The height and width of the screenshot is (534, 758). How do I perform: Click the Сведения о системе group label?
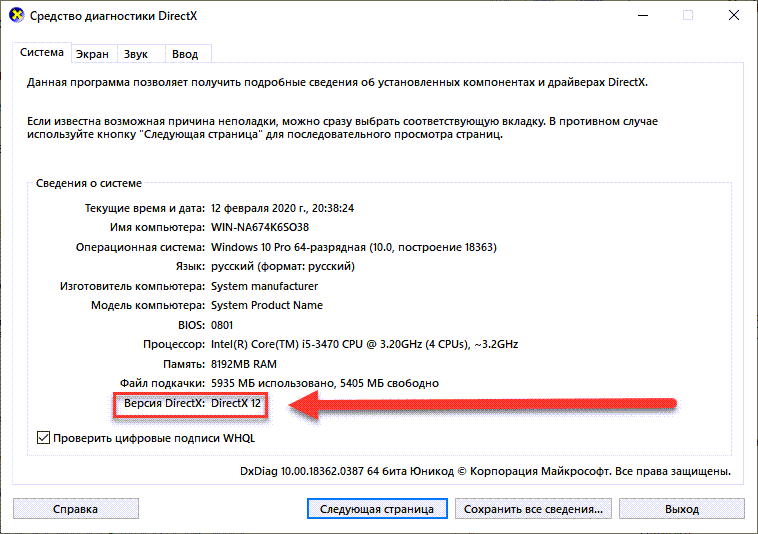[x=89, y=184]
